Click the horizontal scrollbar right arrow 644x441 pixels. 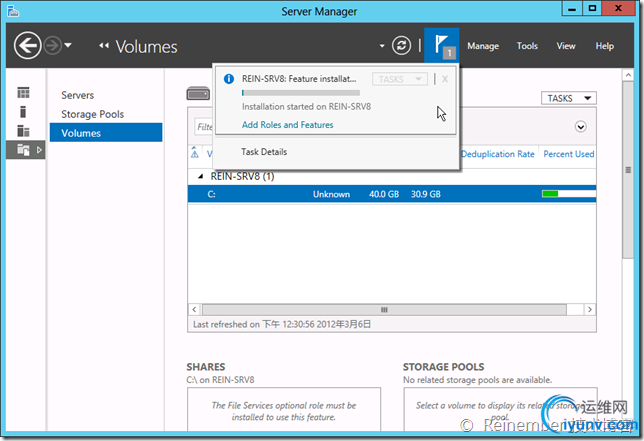click(x=590, y=309)
